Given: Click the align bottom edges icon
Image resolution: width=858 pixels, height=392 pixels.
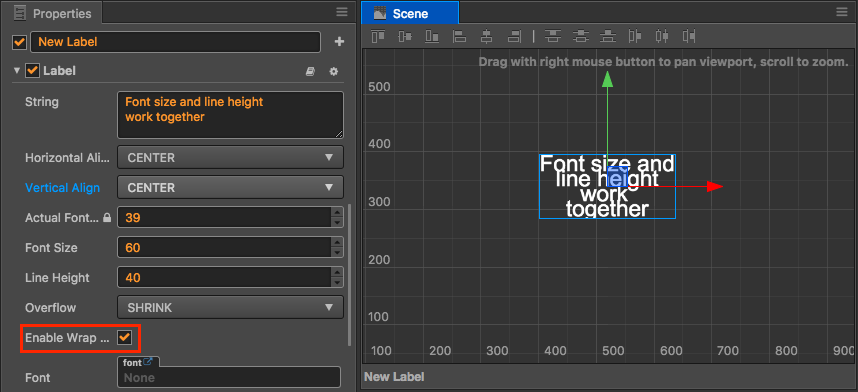Looking at the screenshot, I should [432, 36].
